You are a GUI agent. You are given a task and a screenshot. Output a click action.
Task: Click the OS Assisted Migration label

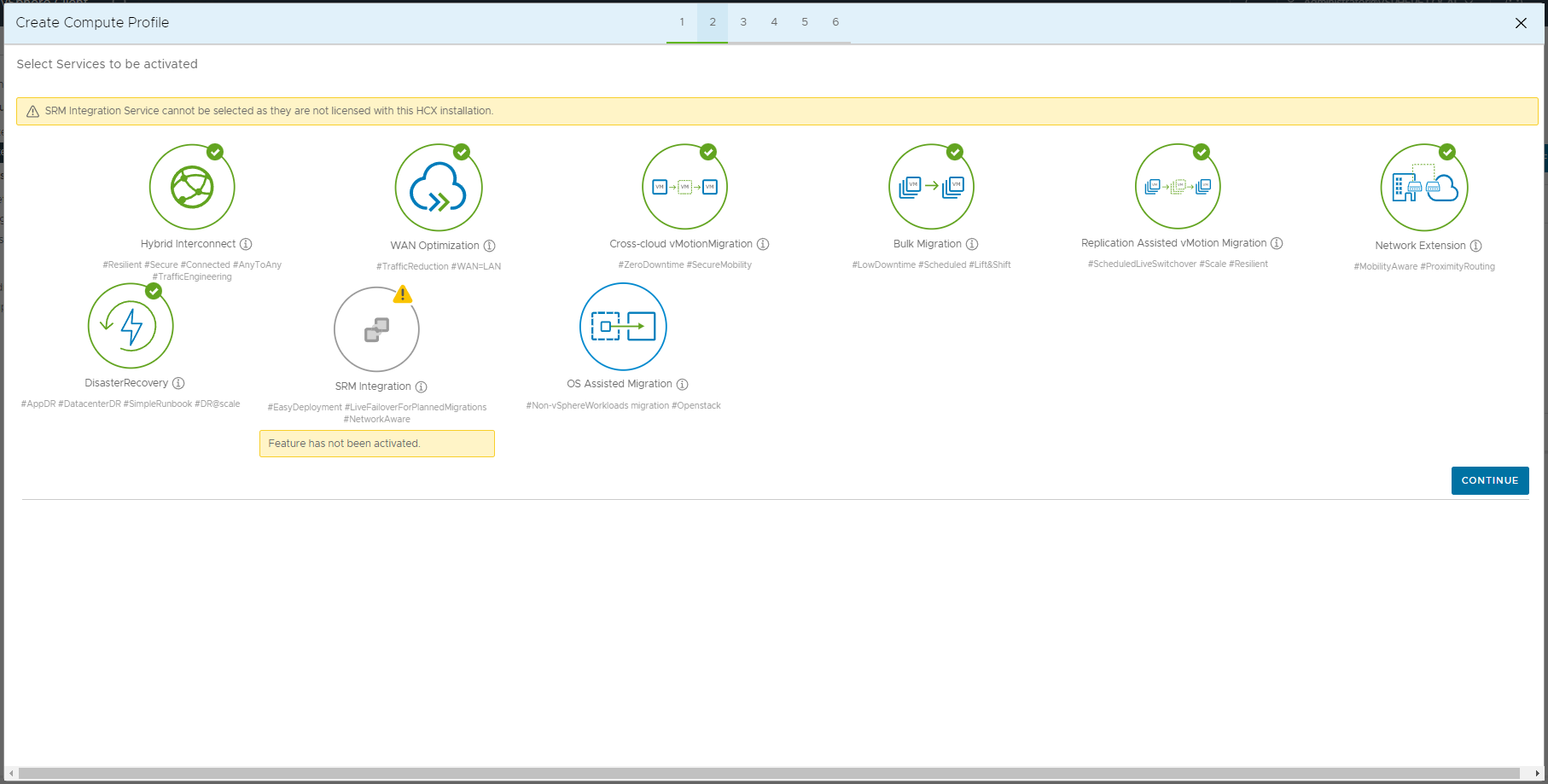(x=620, y=384)
